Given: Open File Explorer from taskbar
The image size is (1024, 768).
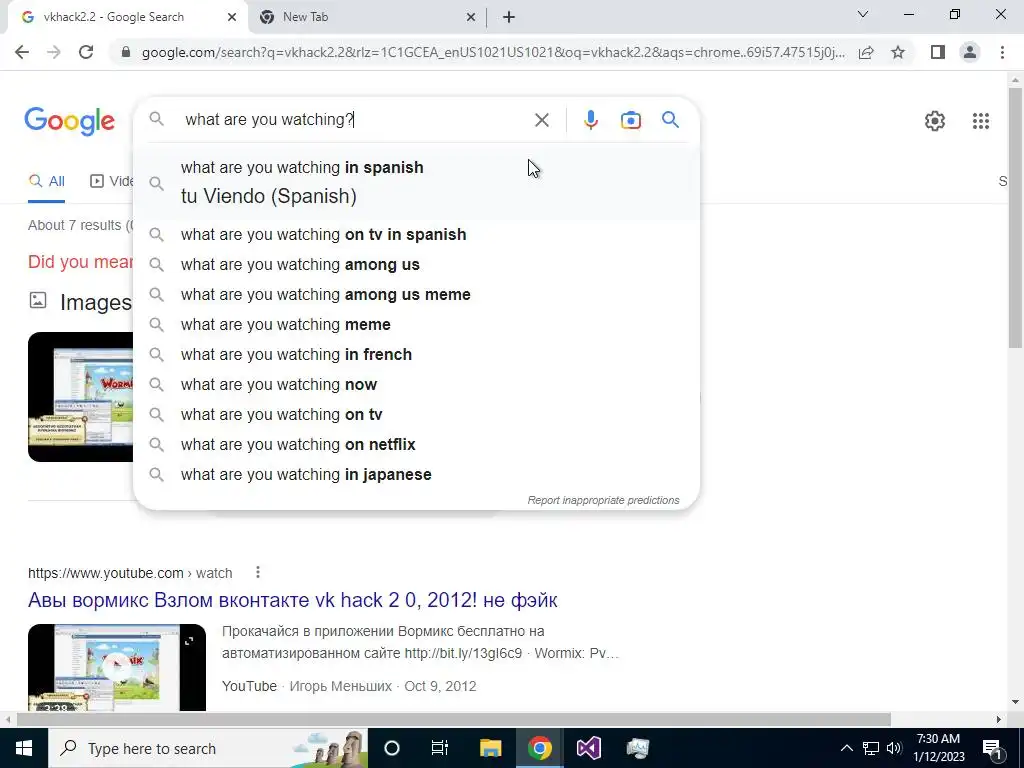Looking at the screenshot, I should [490, 748].
